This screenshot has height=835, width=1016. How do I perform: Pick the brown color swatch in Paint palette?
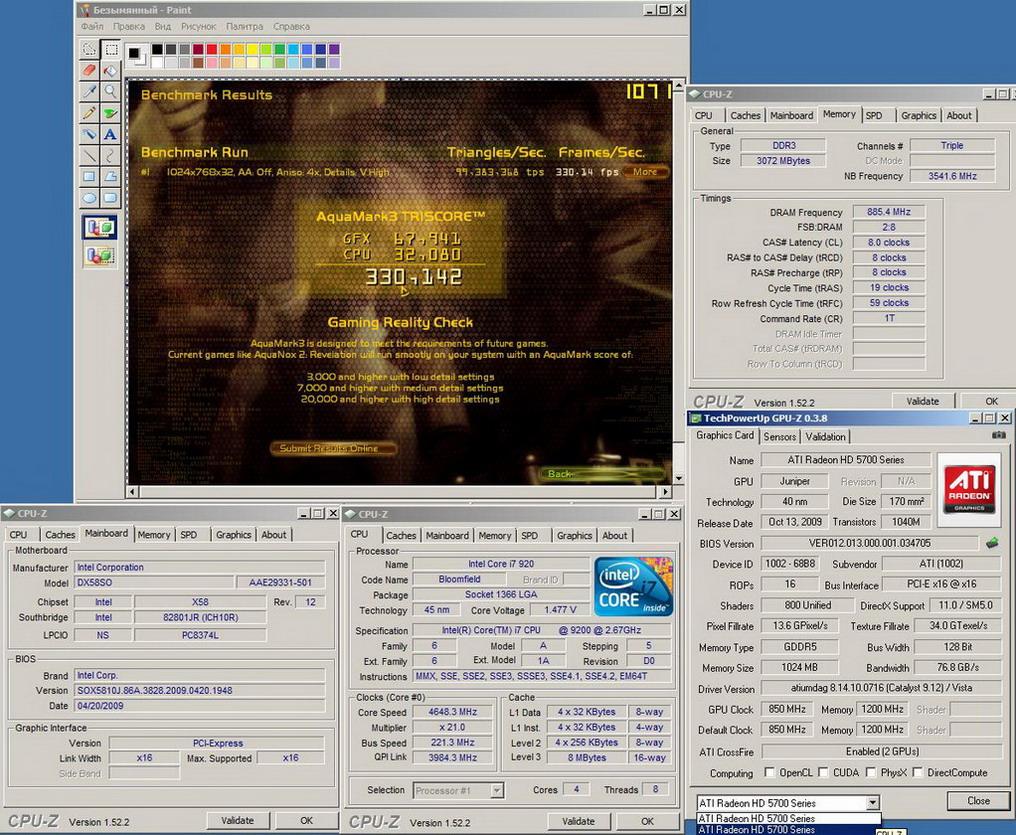(x=198, y=63)
